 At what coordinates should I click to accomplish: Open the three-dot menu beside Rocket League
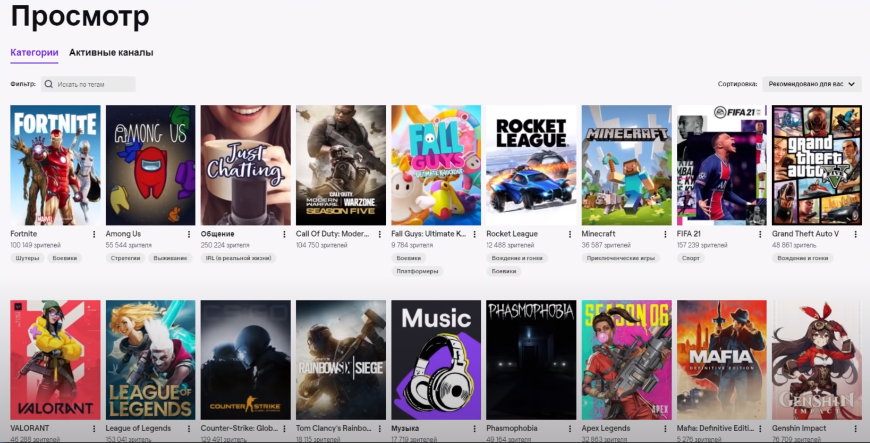(570, 234)
